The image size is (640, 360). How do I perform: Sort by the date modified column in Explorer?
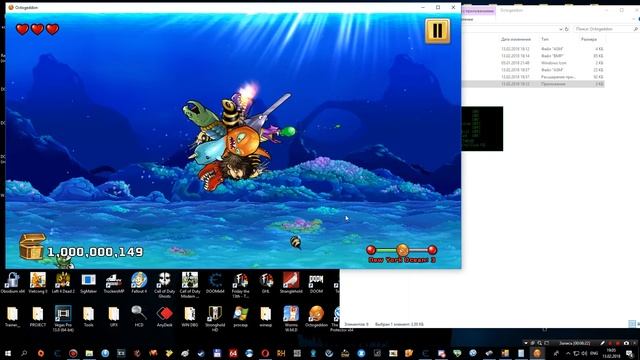tap(516, 39)
